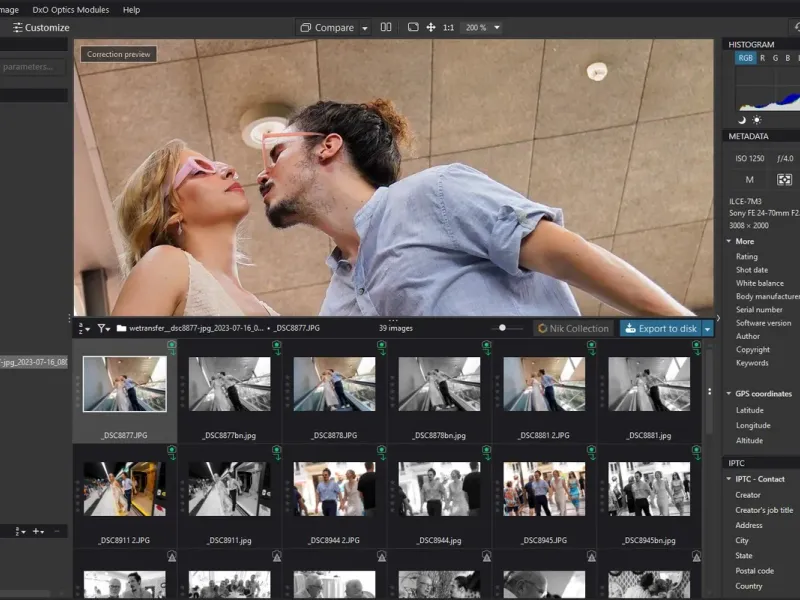Open the DxO Optics Modules menu
The width and height of the screenshot is (800, 600).
(x=72, y=9)
